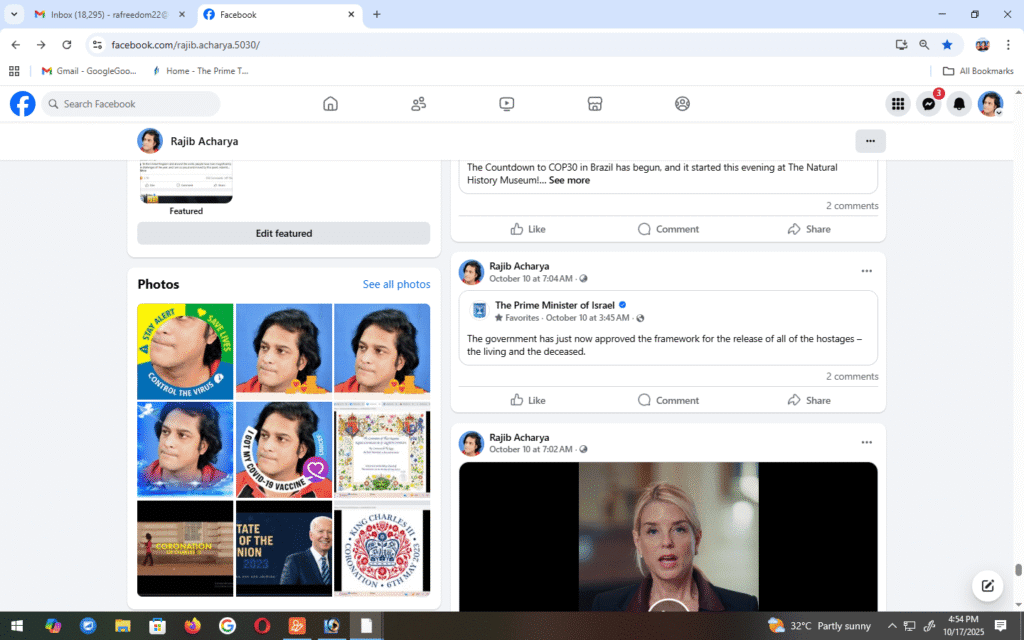Open the Facebook Menu grid icon
Viewport: 1024px width, 640px height.
coord(898,104)
